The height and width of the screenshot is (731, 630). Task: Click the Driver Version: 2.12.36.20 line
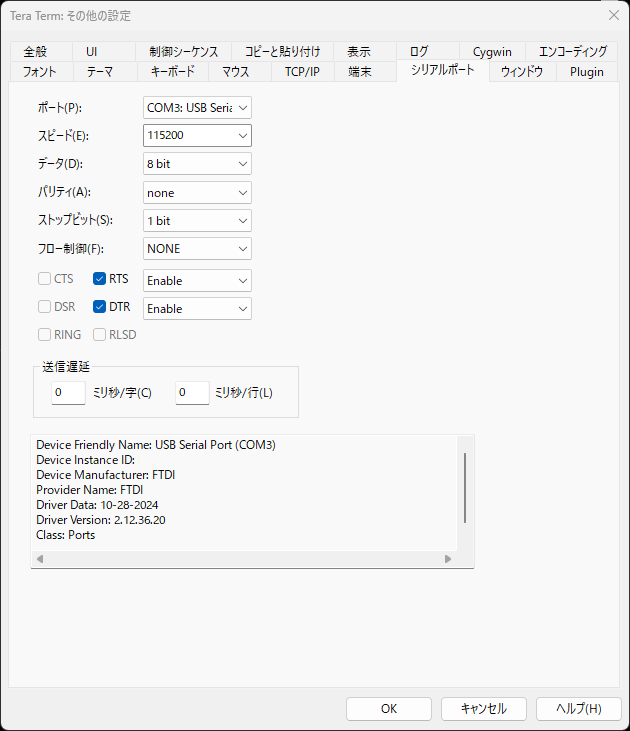click(x=101, y=520)
